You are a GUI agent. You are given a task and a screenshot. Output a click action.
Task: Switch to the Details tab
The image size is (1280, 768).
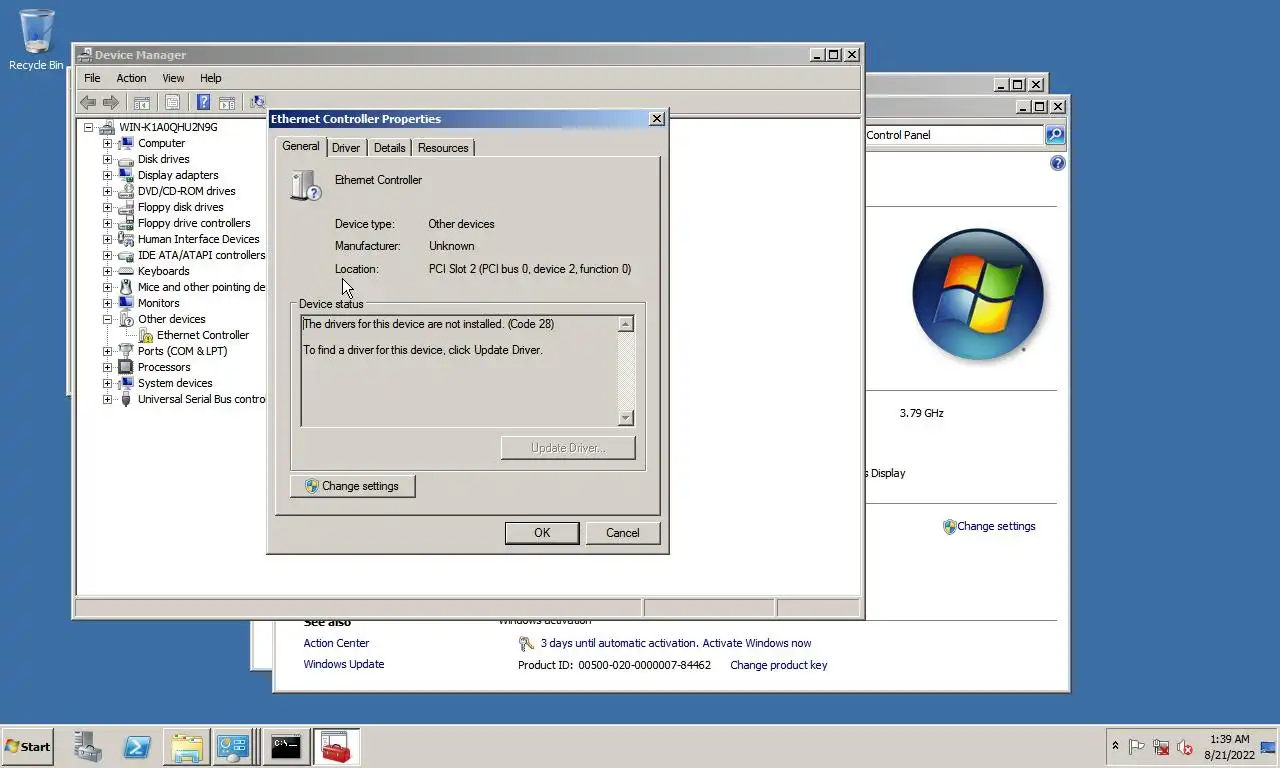(389, 148)
